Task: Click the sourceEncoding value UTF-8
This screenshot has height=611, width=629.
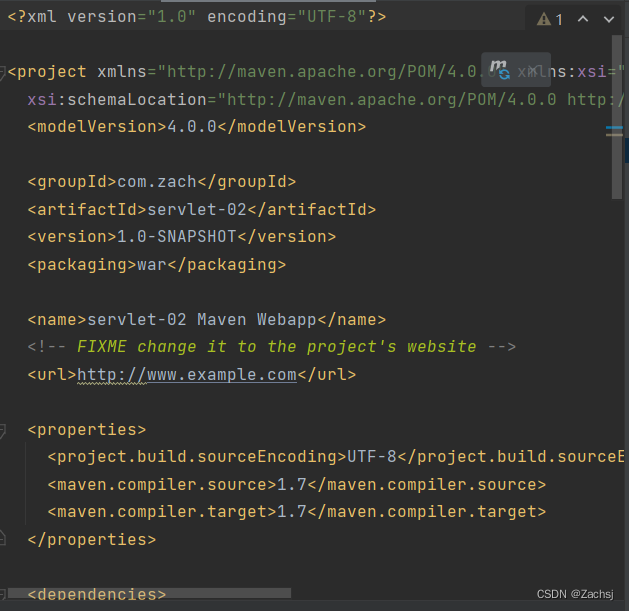Action: (x=372, y=457)
